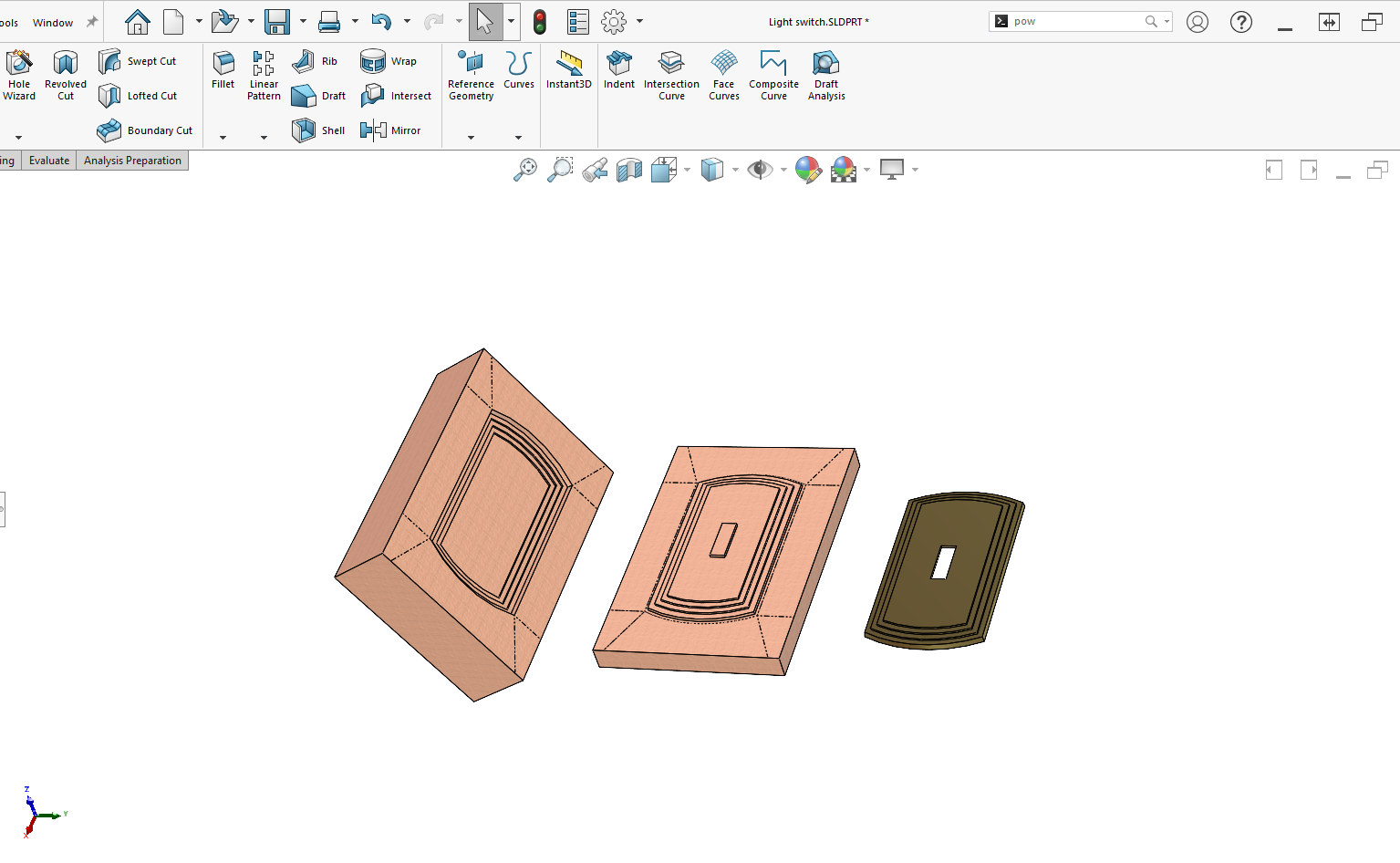Open the Edit Appearance color tool
1400x863 pixels.
(x=809, y=169)
